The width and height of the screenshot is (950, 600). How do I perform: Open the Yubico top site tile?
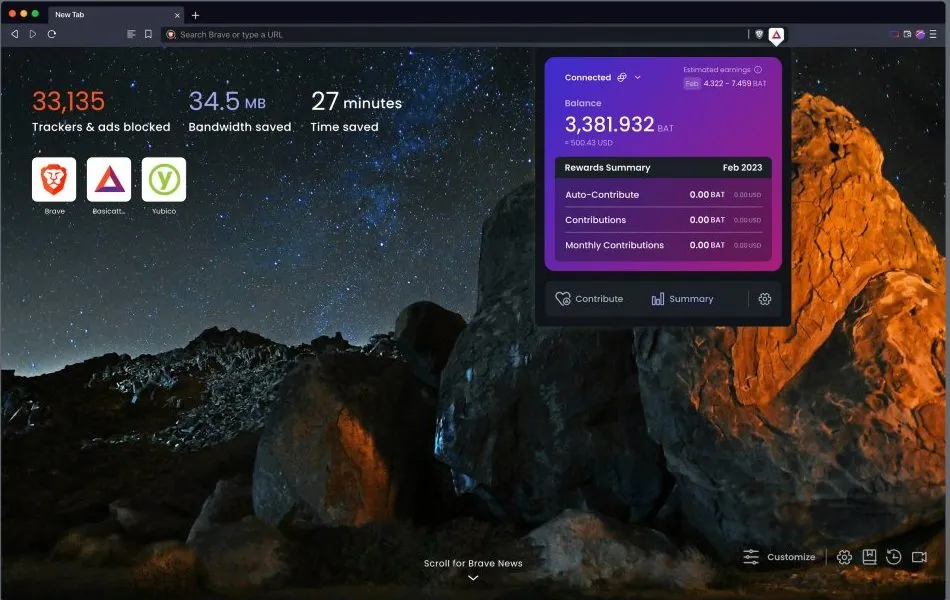[x=163, y=180]
